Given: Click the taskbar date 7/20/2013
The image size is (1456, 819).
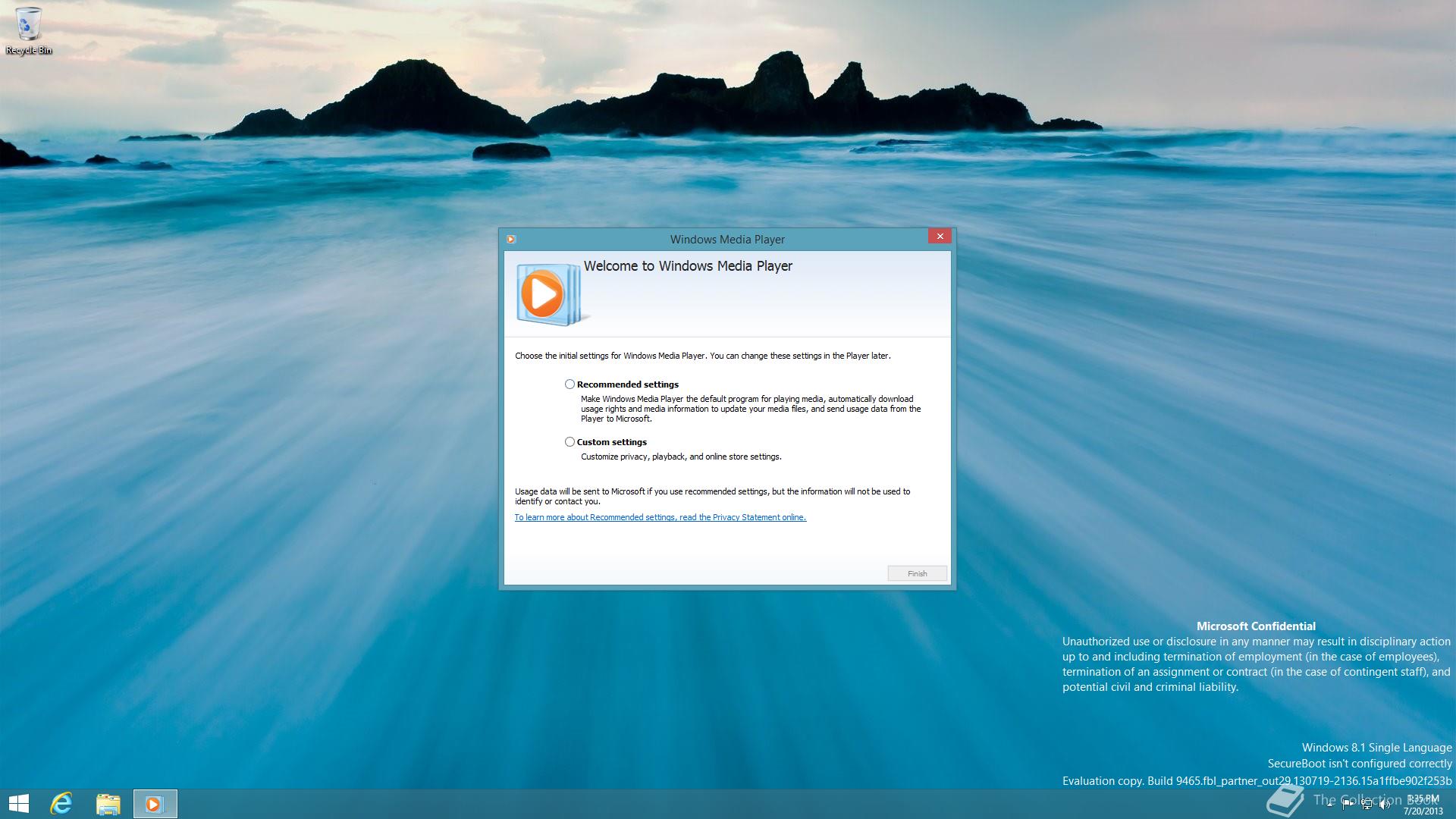Looking at the screenshot, I should tap(1423, 811).
